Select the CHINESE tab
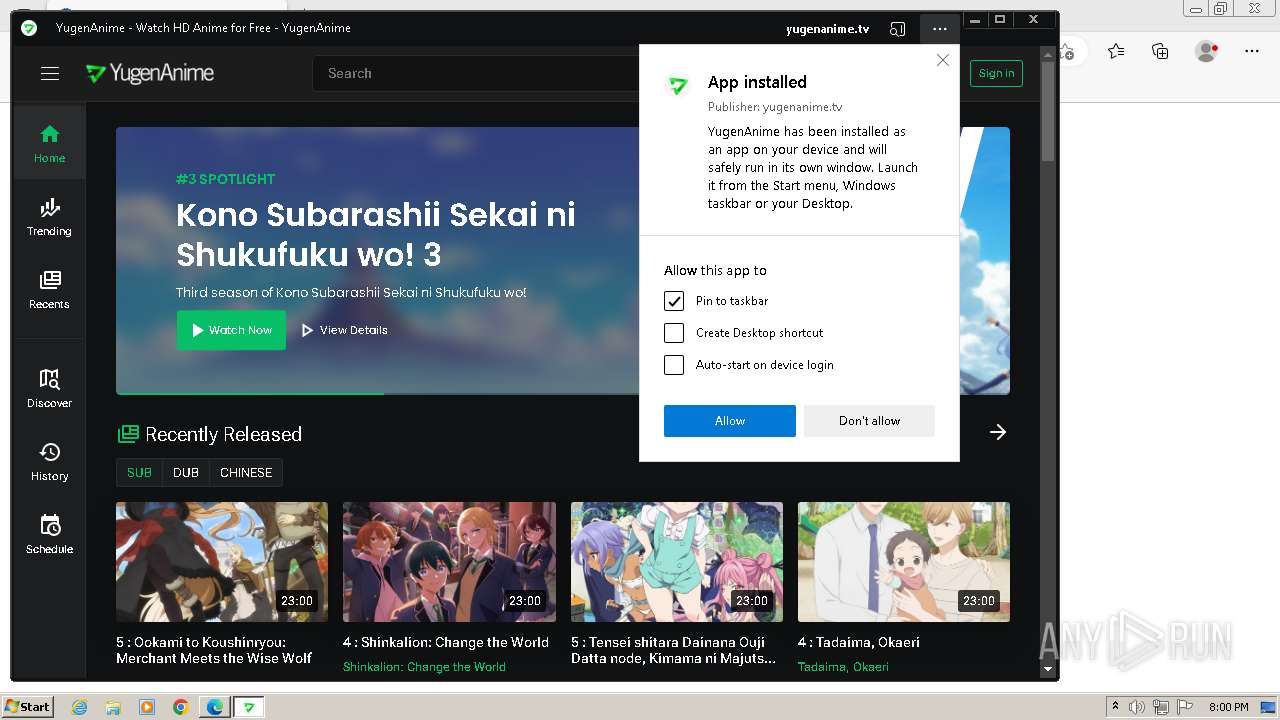Viewport: 1280px width, 720px height. pos(246,472)
